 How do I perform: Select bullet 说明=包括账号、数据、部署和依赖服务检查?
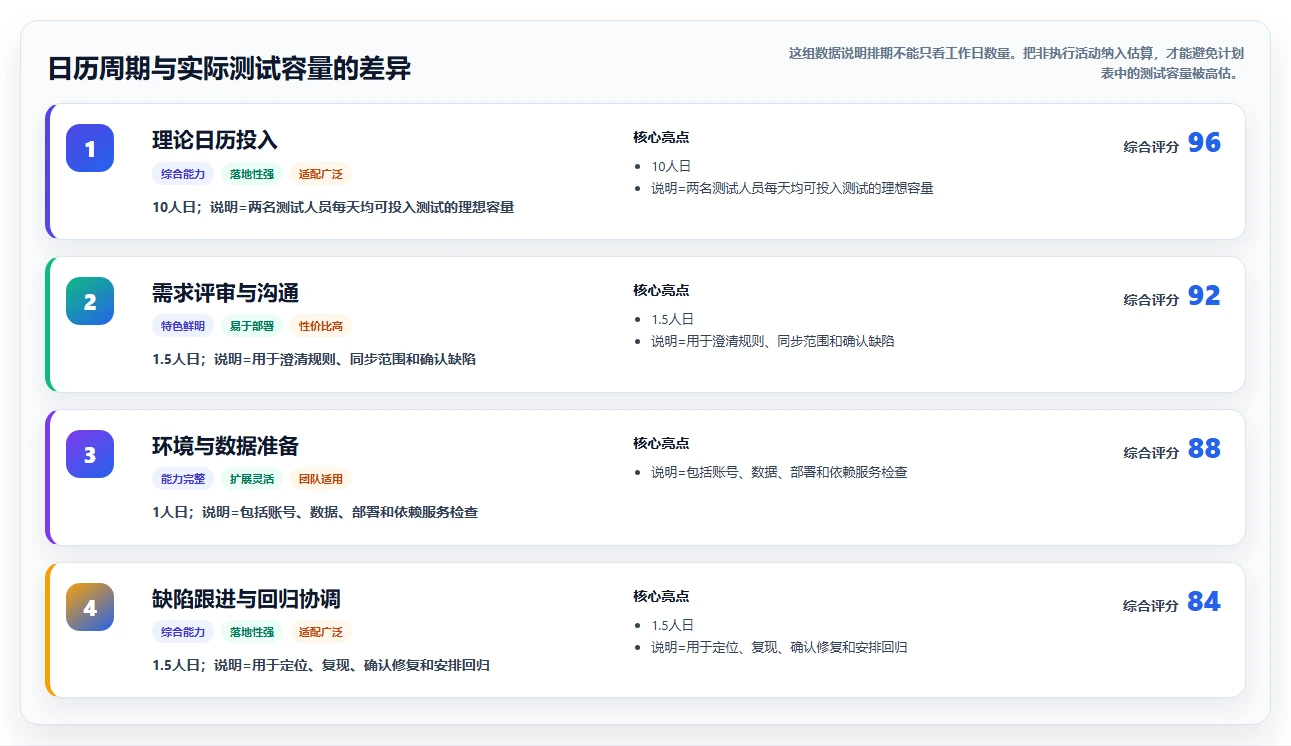point(779,472)
